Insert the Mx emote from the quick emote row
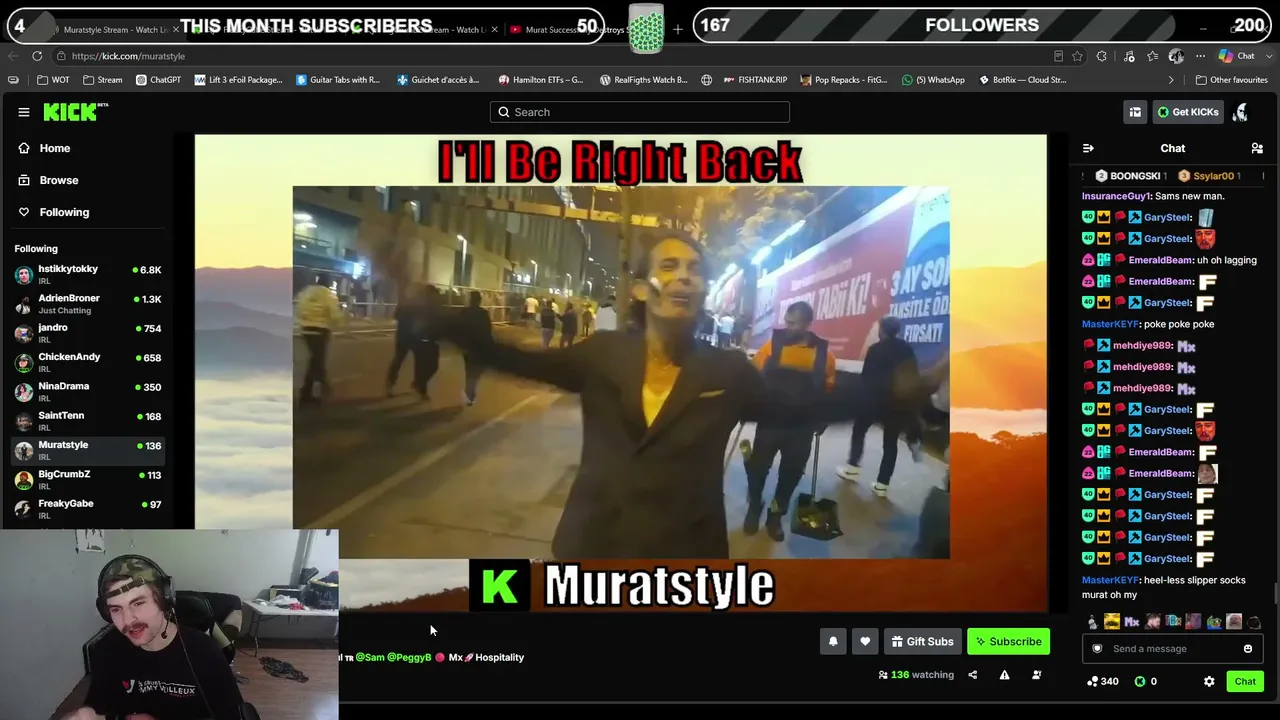 pos(1132,622)
